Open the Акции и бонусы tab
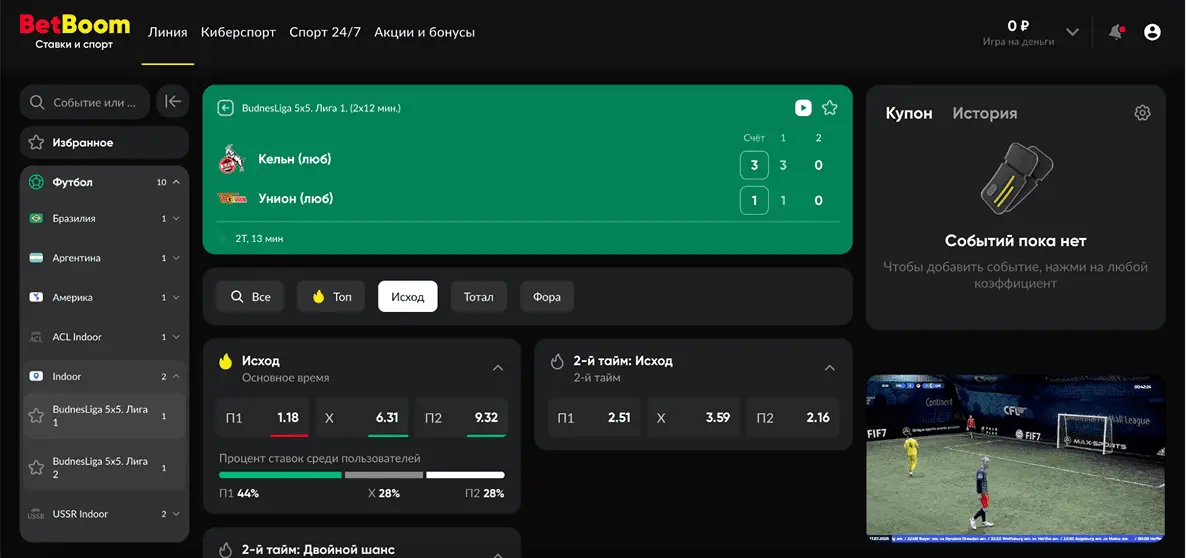This screenshot has height=558, width=1186. (x=424, y=33)
